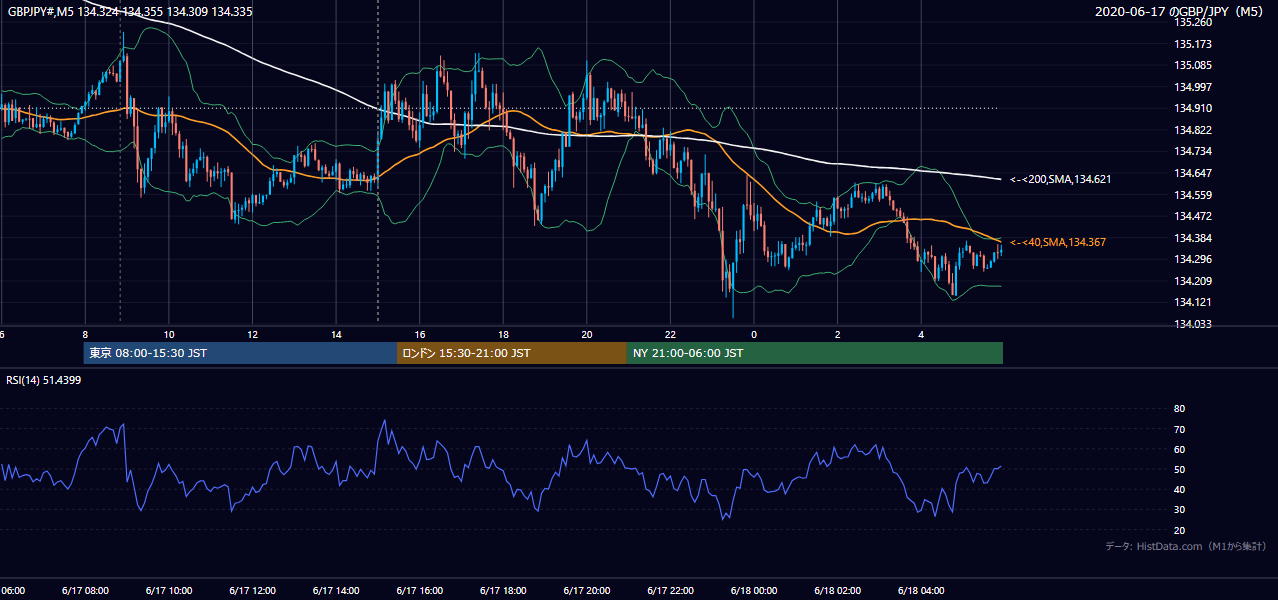Click the 134.033 price axis label

pos(1193,324)
